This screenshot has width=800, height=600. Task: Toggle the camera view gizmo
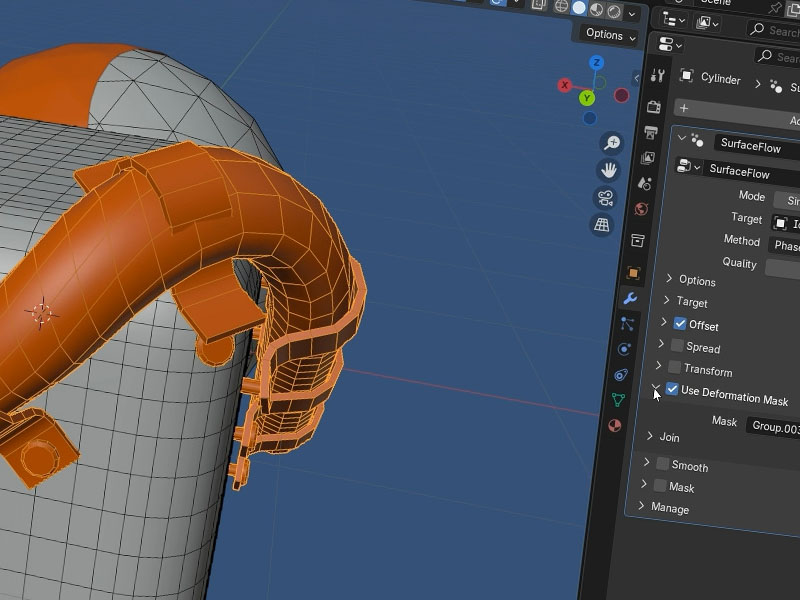pos(606,197)
